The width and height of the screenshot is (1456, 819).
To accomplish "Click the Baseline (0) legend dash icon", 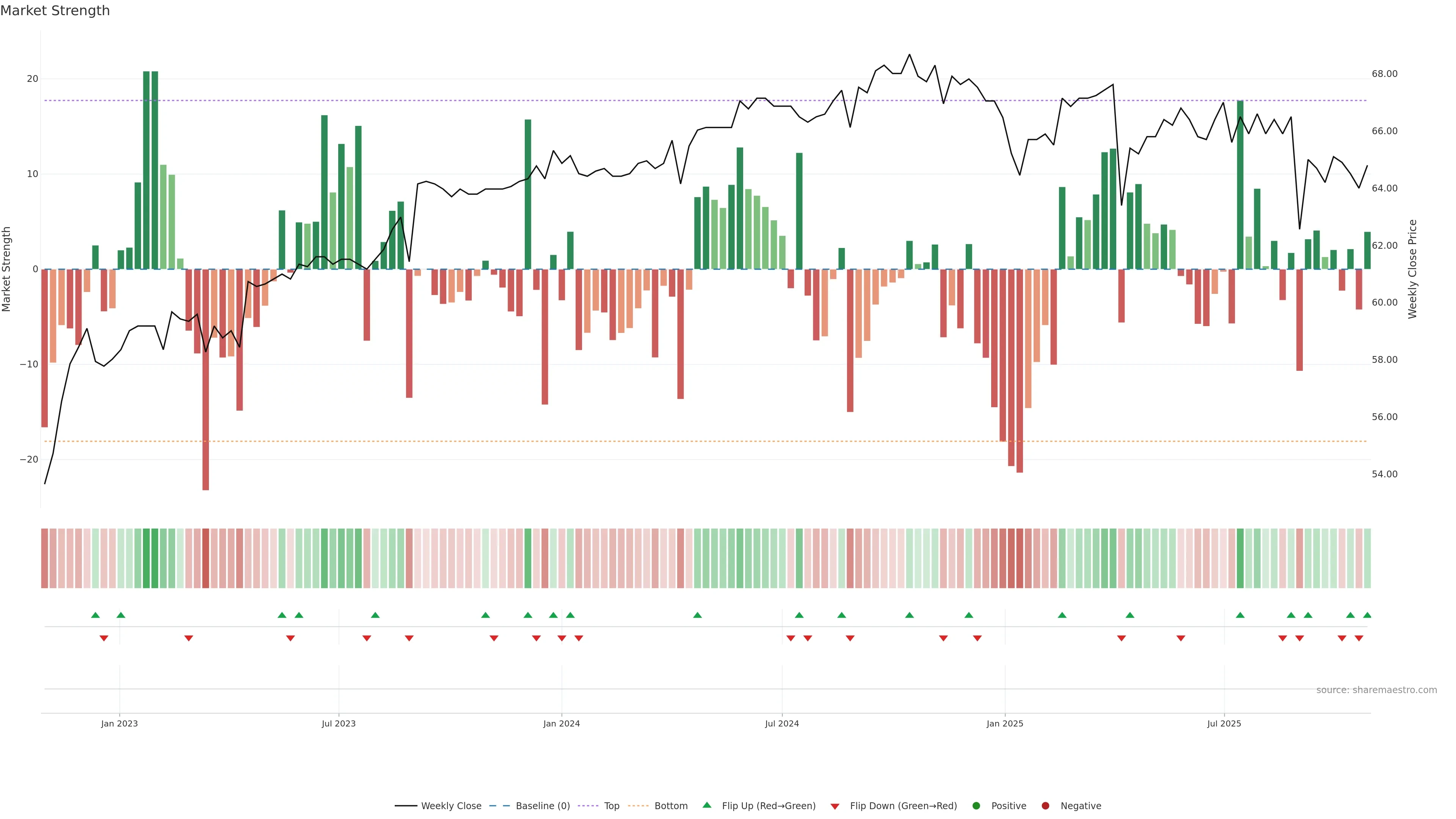I will click(x=500, y=806).
